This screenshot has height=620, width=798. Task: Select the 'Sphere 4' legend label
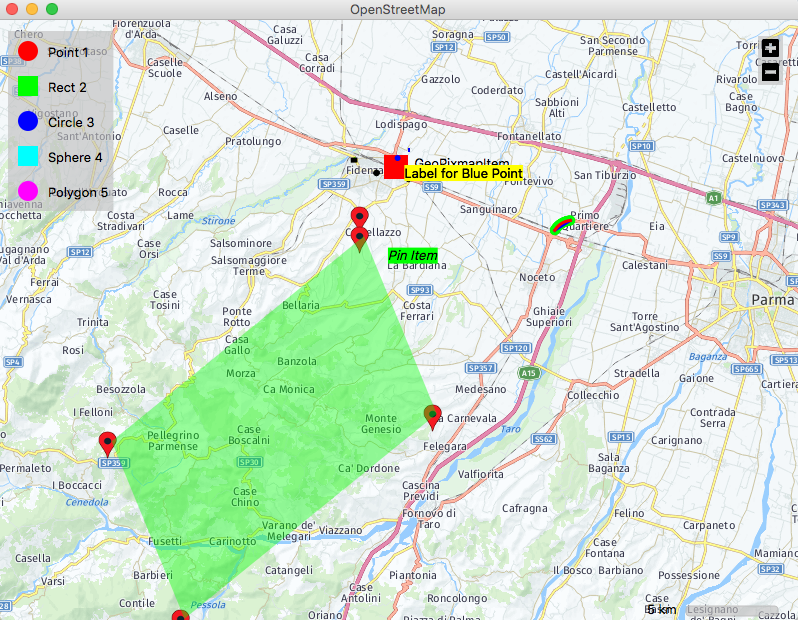[75, 158]
